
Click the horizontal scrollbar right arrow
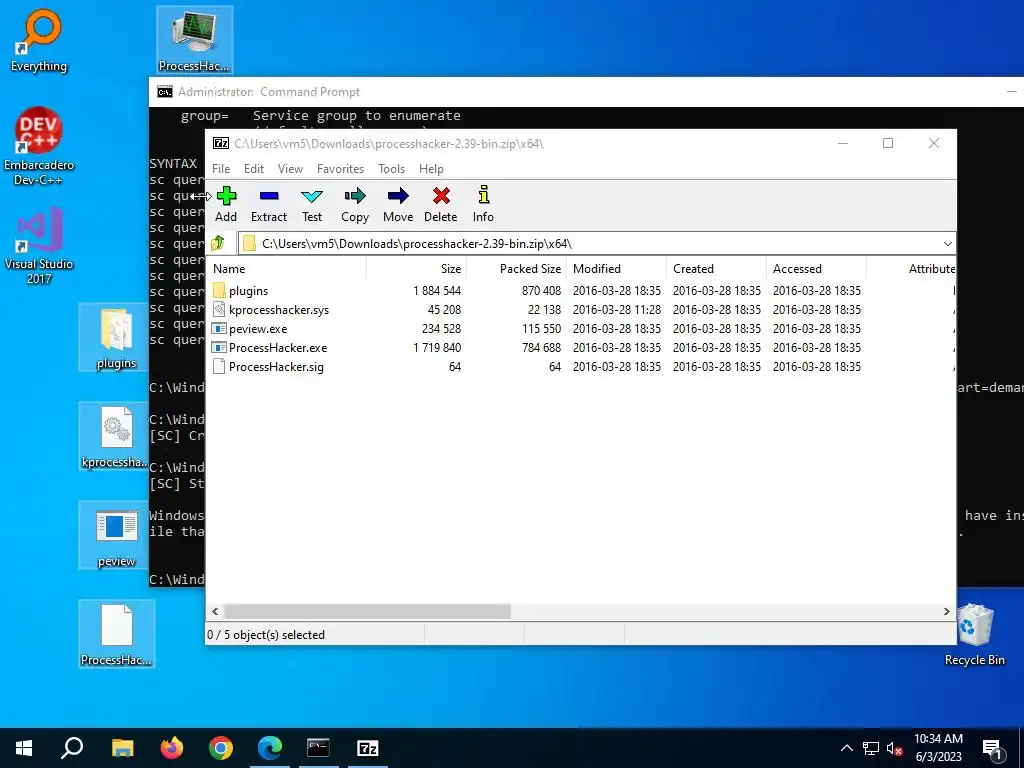[946, 611]
